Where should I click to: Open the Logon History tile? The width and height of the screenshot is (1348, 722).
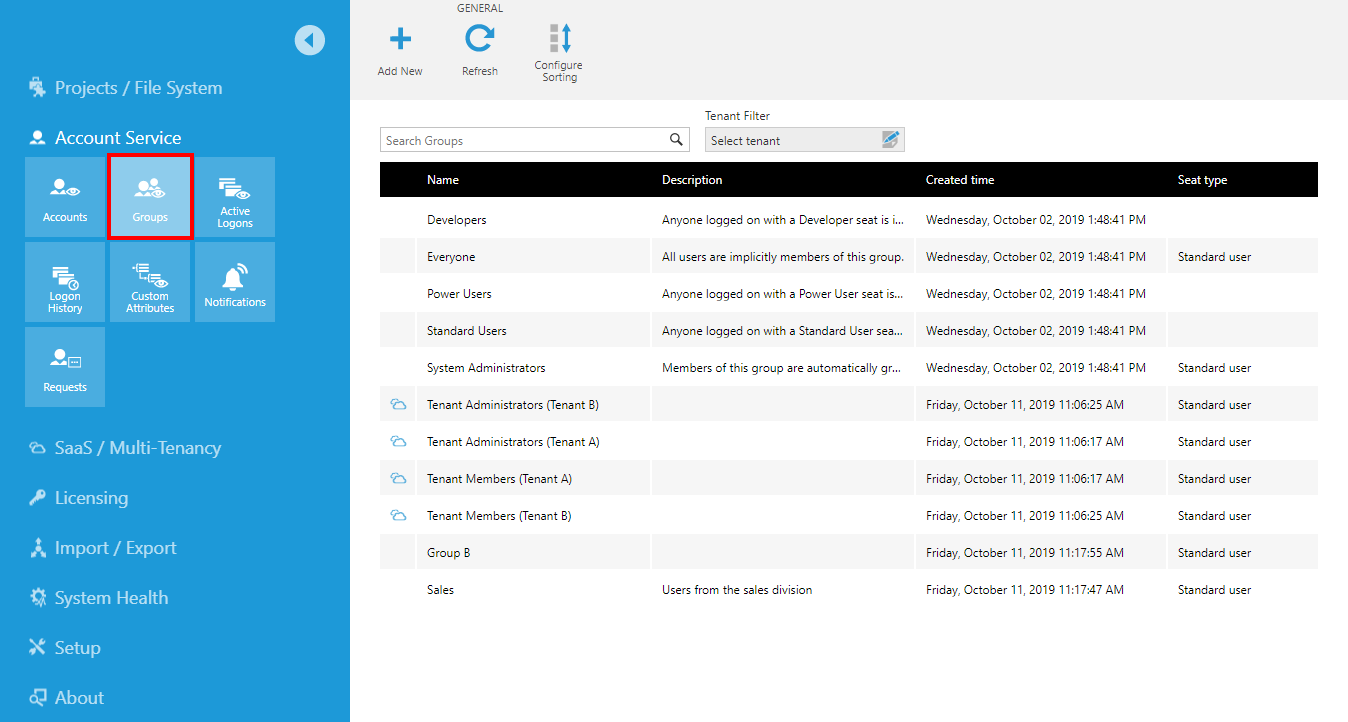tap(65, 282)
